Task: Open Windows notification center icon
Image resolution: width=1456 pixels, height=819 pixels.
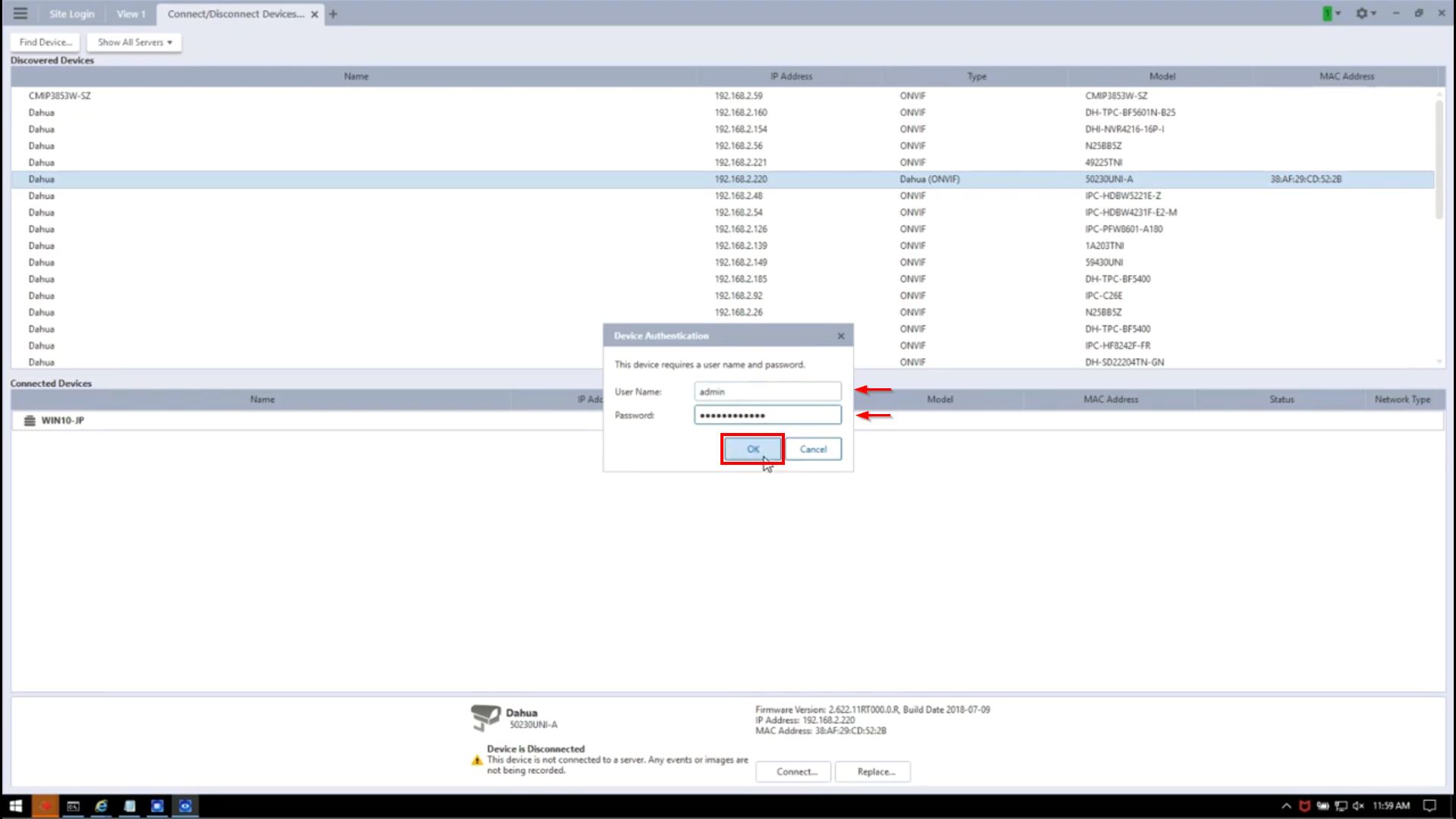Action: click(x=1429, y=806)
